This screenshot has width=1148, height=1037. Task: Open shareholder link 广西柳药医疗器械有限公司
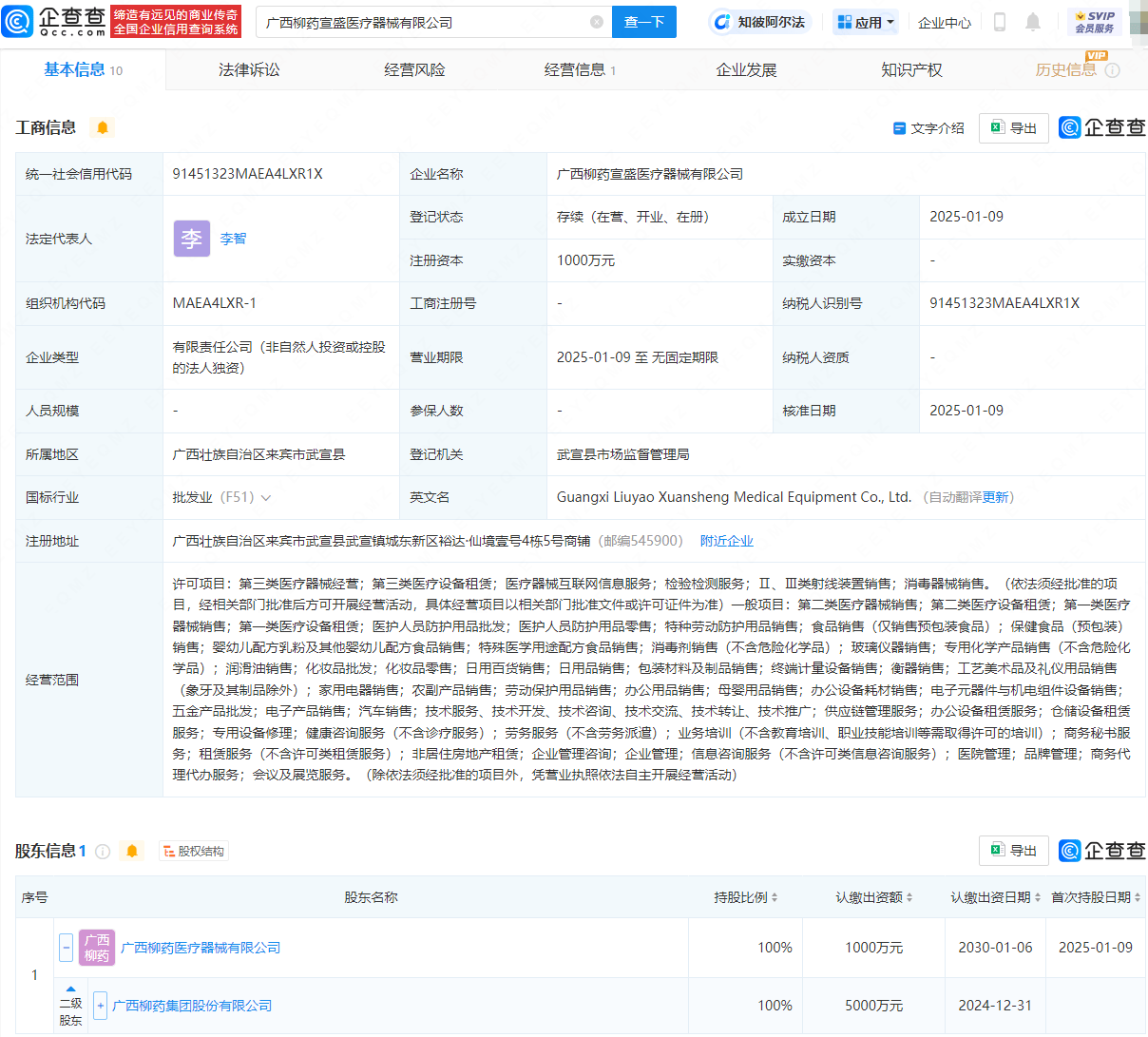(x=201, y=948)
